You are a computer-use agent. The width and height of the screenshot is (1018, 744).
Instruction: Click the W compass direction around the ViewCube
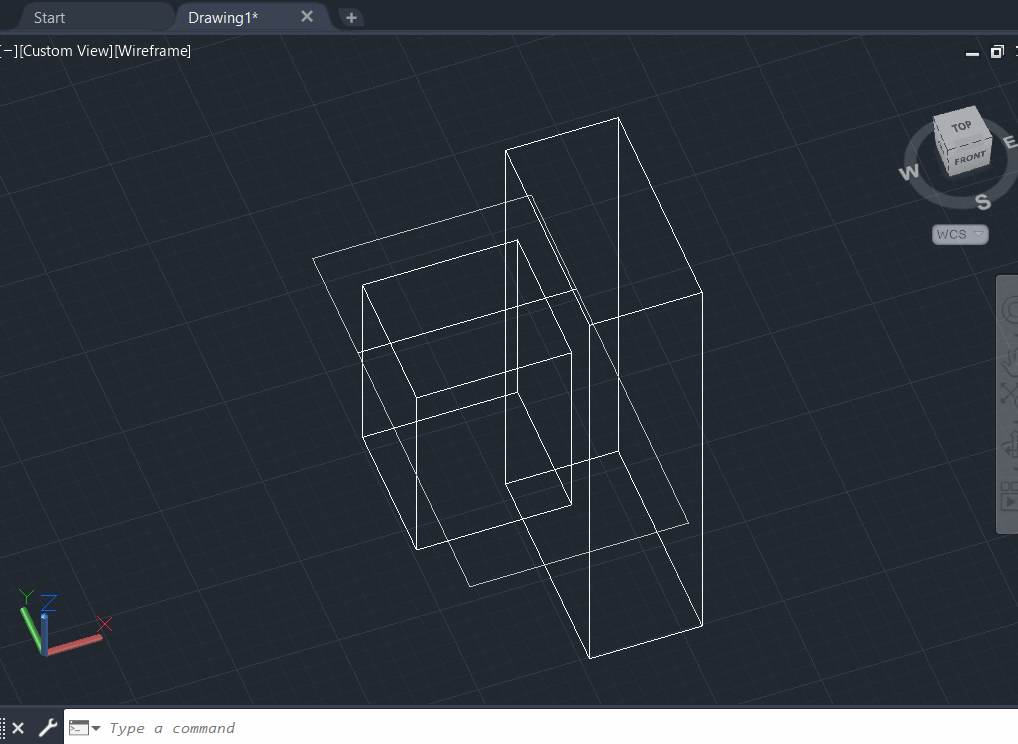click(x=908, y=172)
